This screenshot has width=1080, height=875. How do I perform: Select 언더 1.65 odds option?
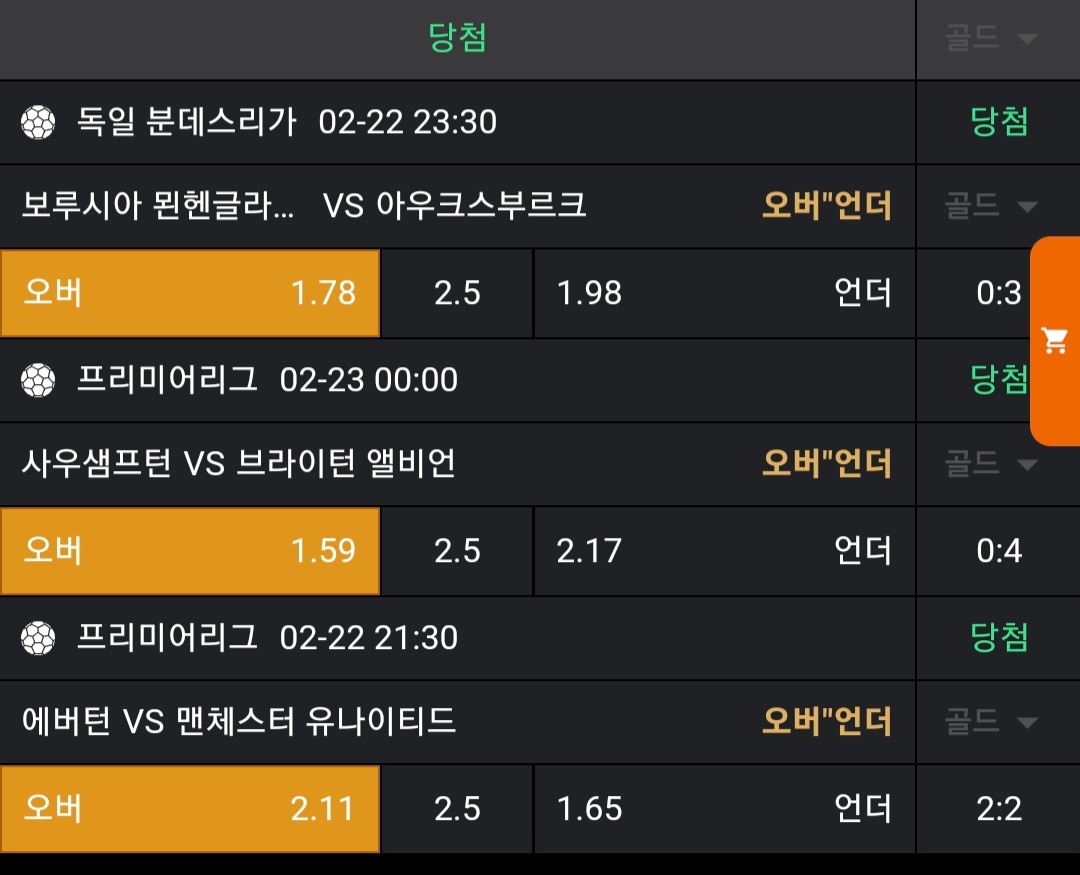point(724,808)
